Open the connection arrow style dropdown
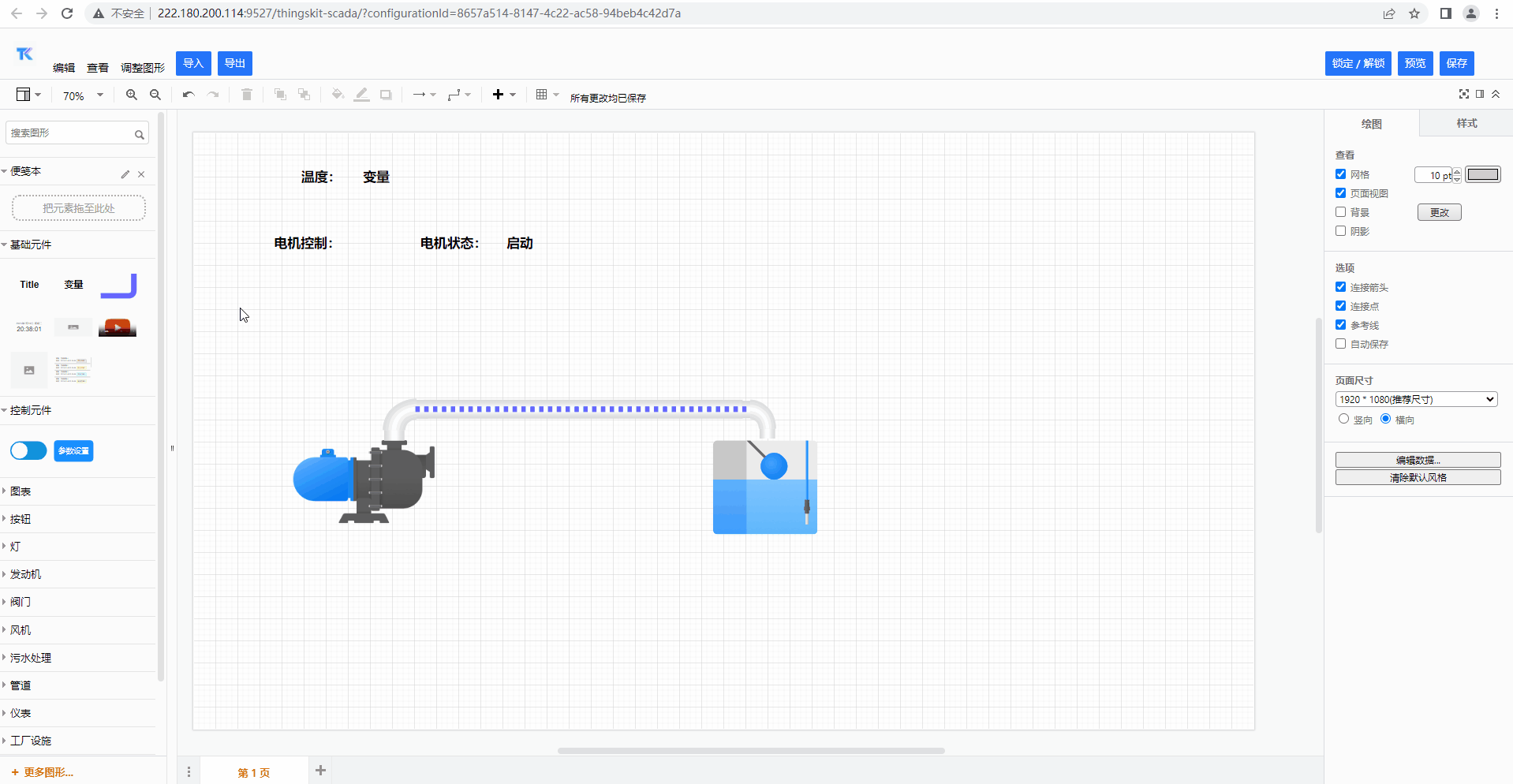Screen dimensions: 1513x784 (424, 95)
